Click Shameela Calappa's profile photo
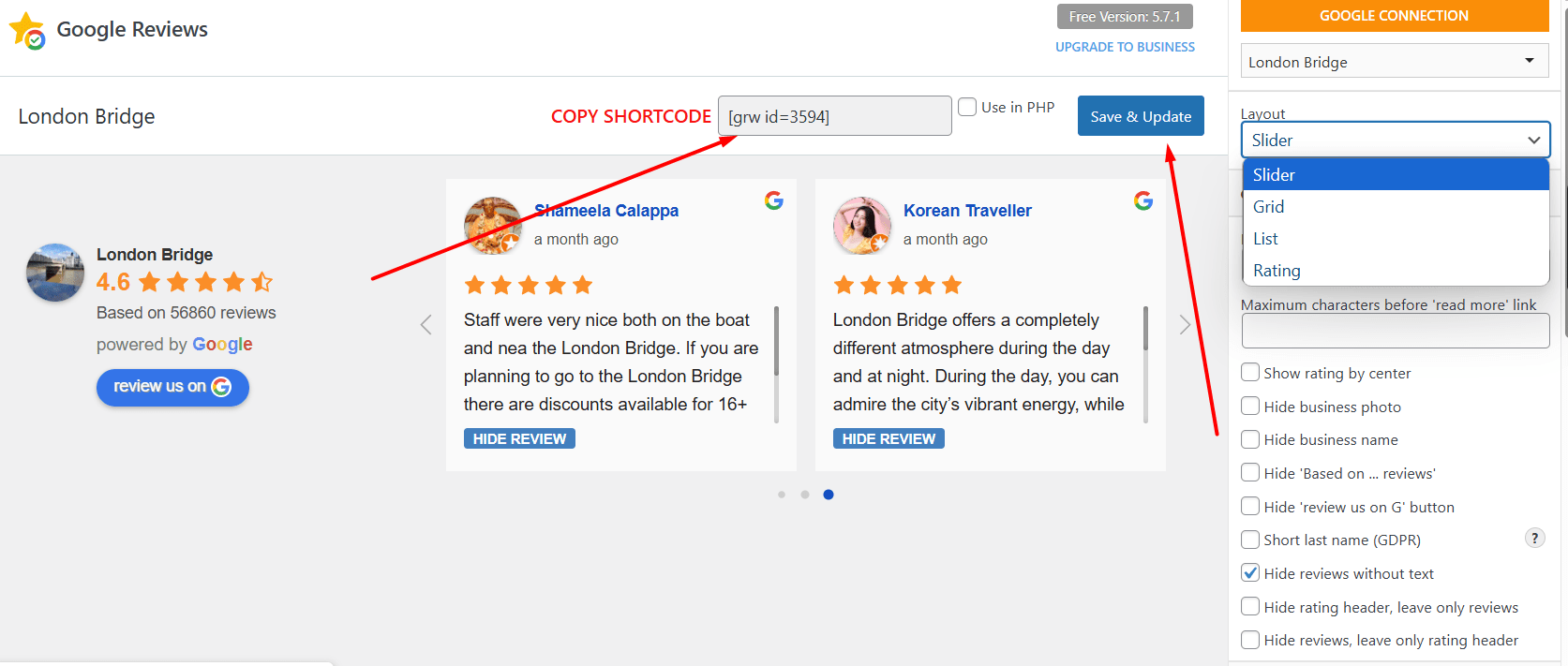 (493, 226)
